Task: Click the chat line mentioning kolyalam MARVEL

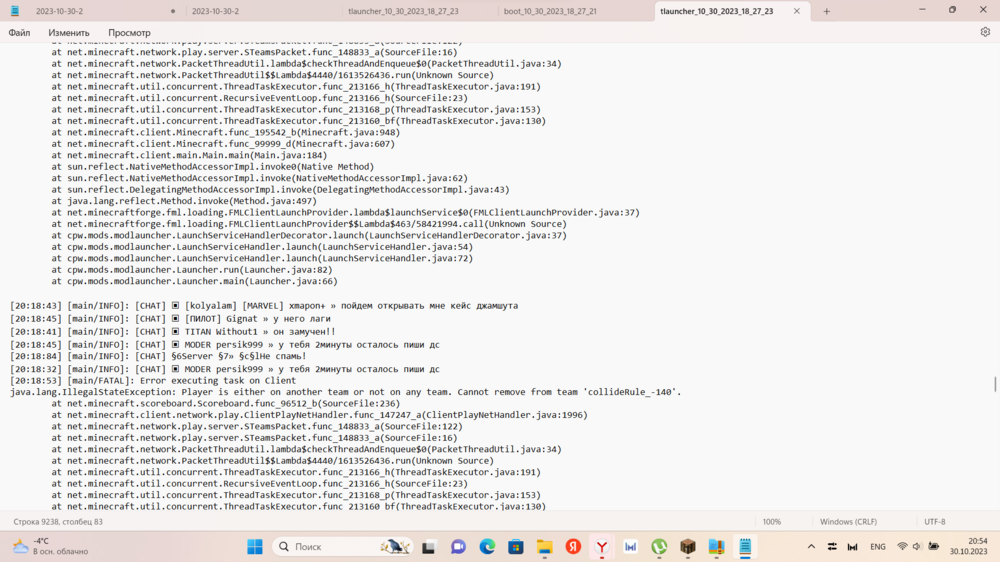Action: [264, 306]
